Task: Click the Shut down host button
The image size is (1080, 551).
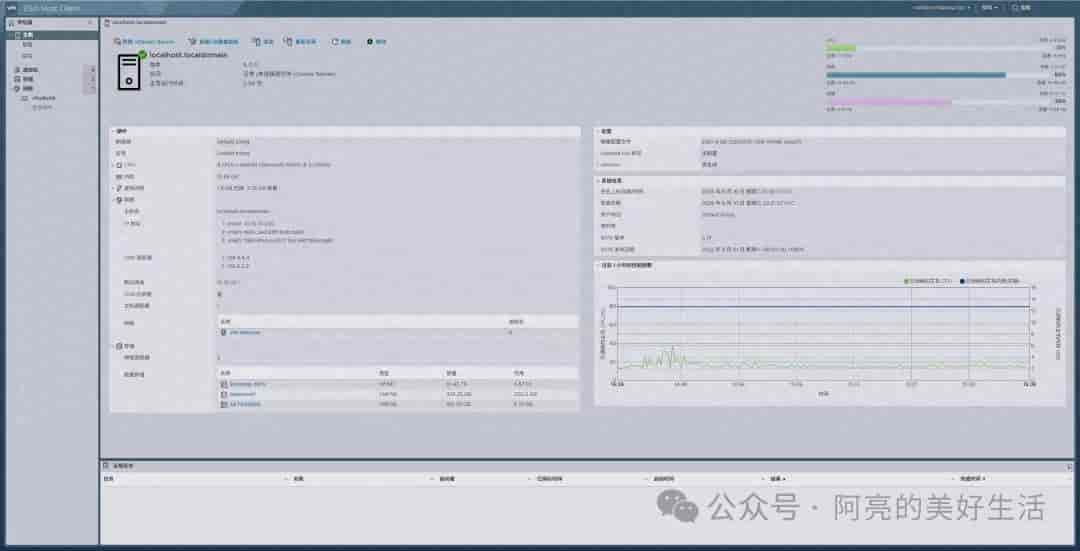Action: [264, 42]
